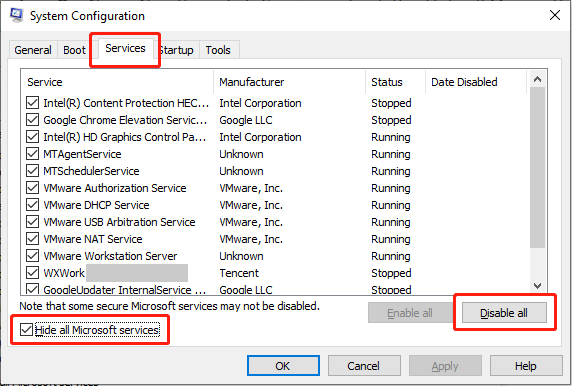
Task: Click Running status of VMware DHCP Service row
Action: coord(391,205)
